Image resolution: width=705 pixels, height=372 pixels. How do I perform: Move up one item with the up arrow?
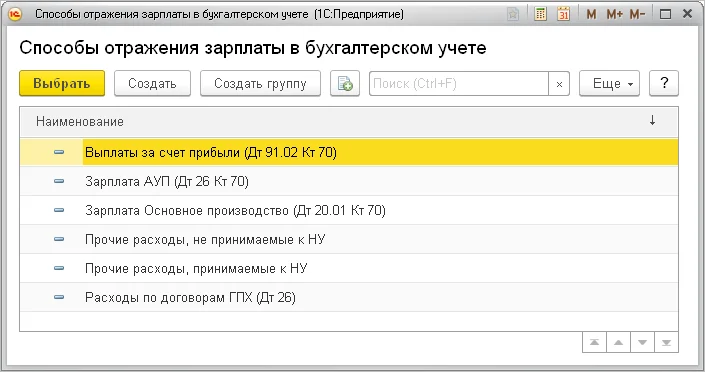tap(619, 343)
